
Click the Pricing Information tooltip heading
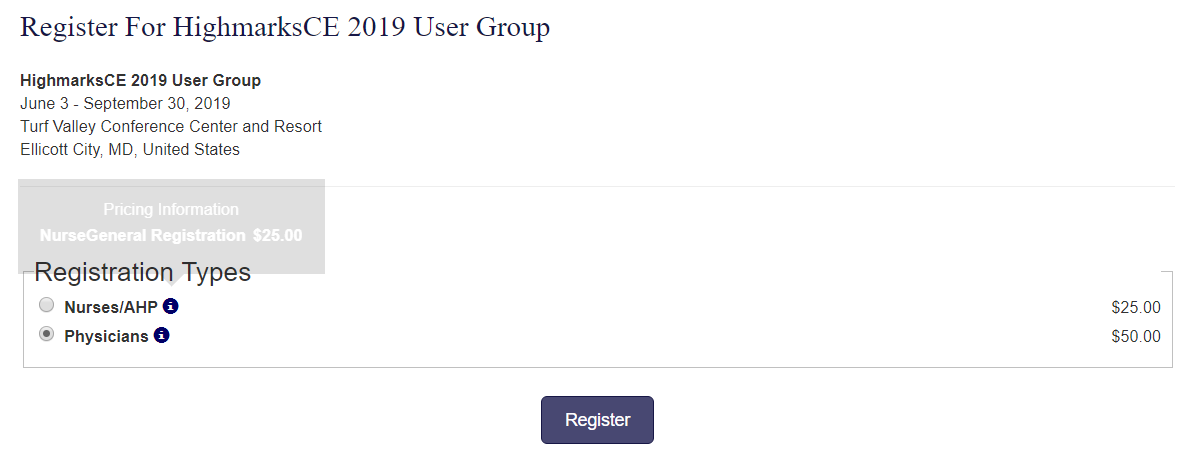tap(171, 210)
